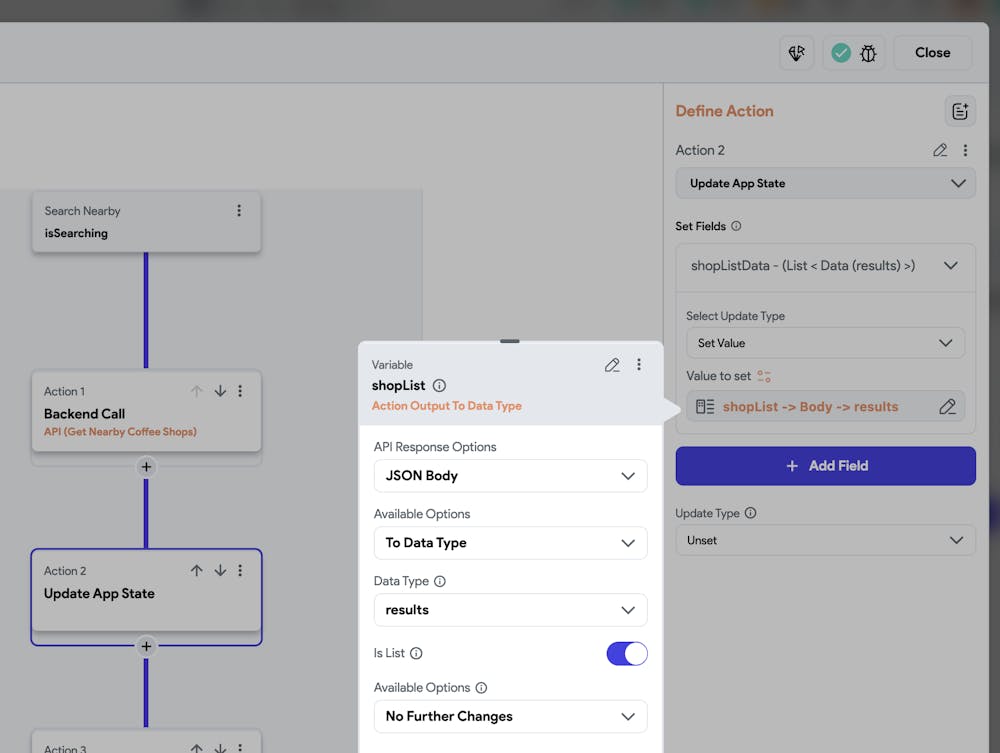Edit the shopList variable pencil icon
Screen dimensions: 1000x753
click(x=612, y=365)
